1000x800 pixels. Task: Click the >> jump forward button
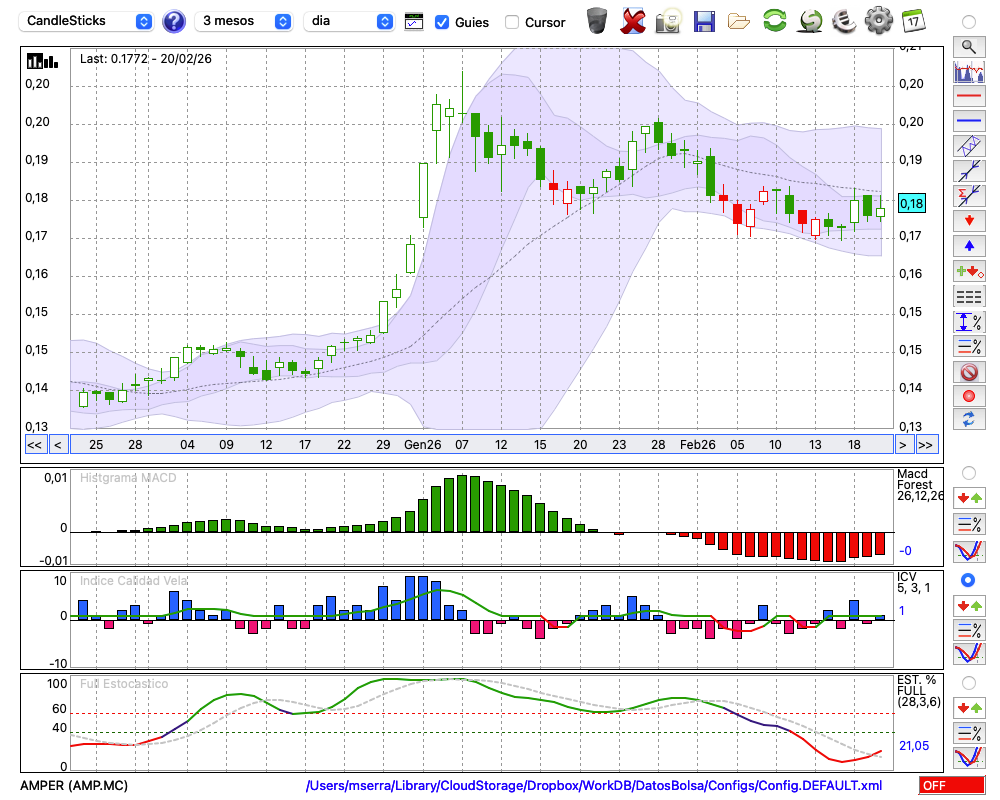pyautogui.click(x=927, y=444)
